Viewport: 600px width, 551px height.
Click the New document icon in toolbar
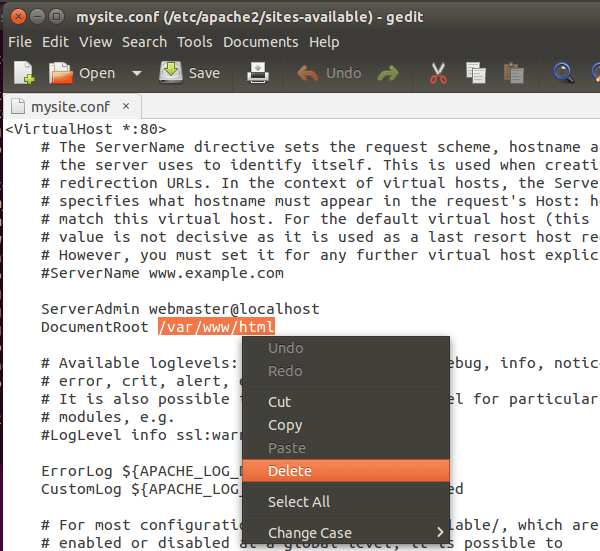[24, 73]
